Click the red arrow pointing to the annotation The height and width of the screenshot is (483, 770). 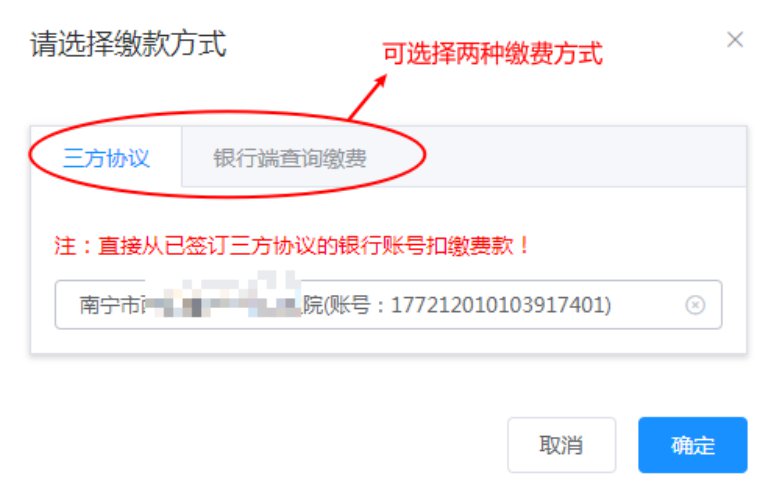pos(368,97)
